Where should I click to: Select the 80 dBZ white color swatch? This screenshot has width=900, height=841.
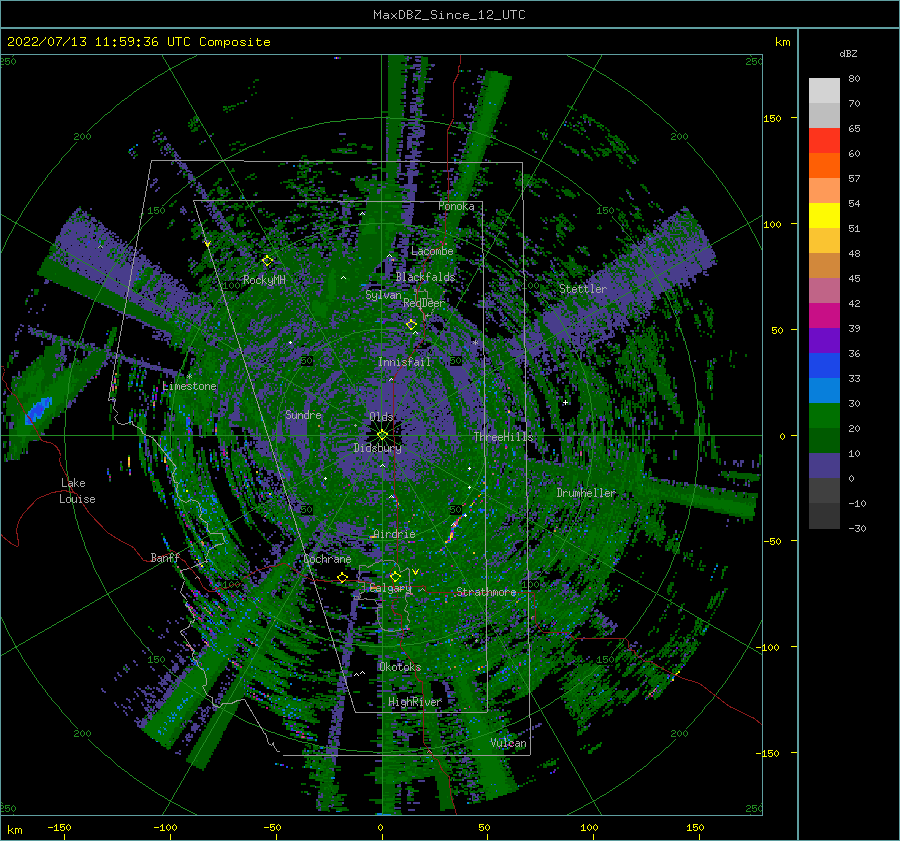[x=824, y=90]
